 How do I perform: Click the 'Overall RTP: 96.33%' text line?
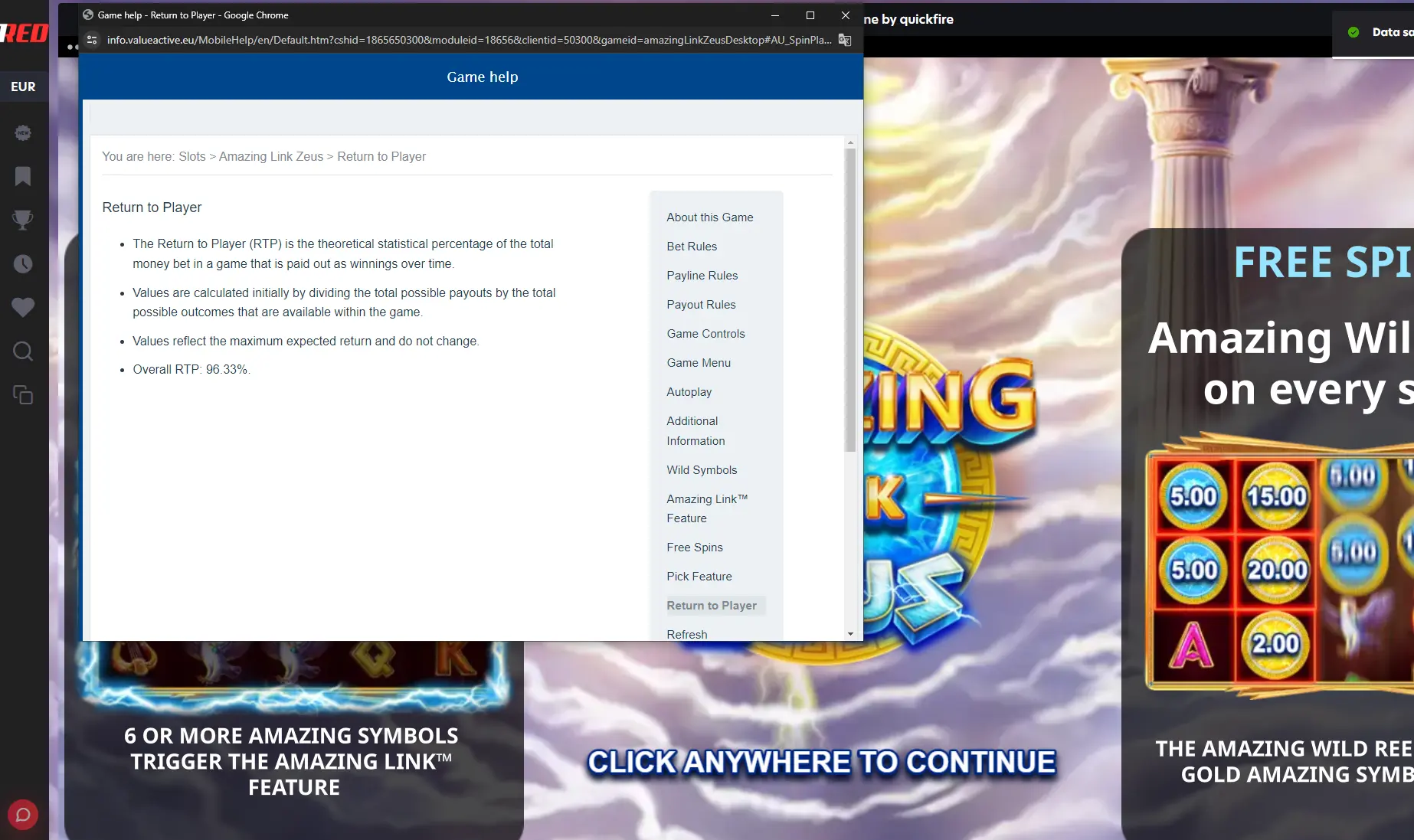(x=191, y=369)
